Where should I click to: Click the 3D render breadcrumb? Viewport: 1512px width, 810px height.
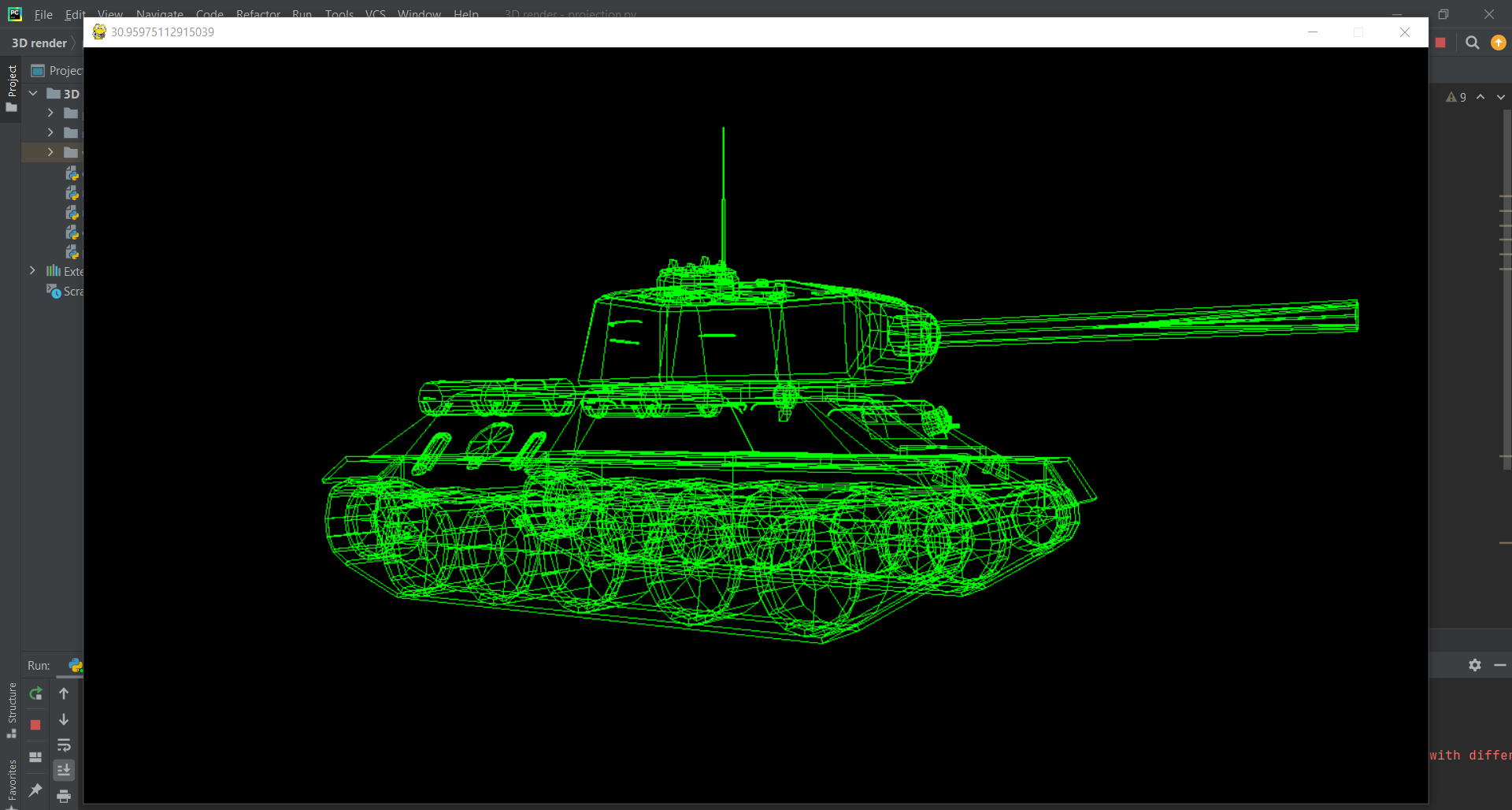(x=39, y=43)
